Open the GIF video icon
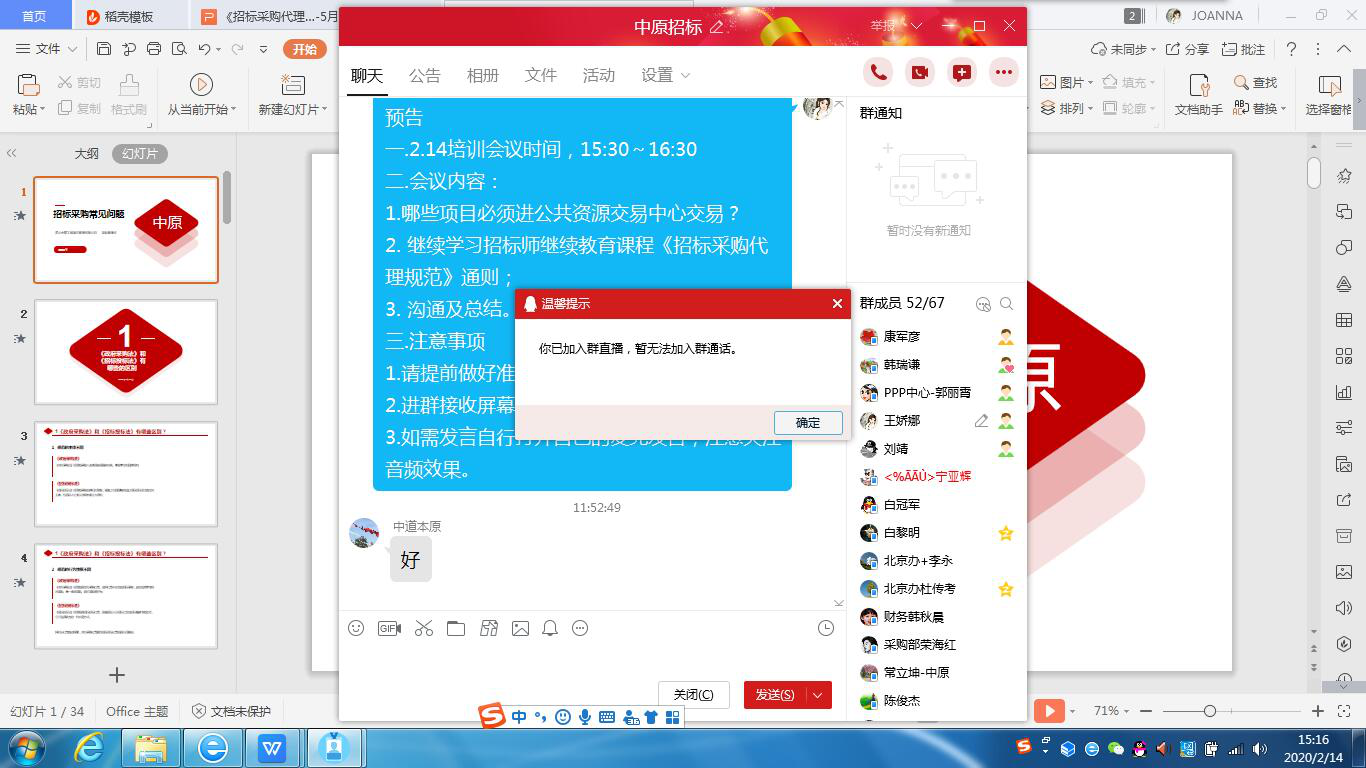Screen dimensions: 1366x768 pyautogui.click(x=389, y=628)
